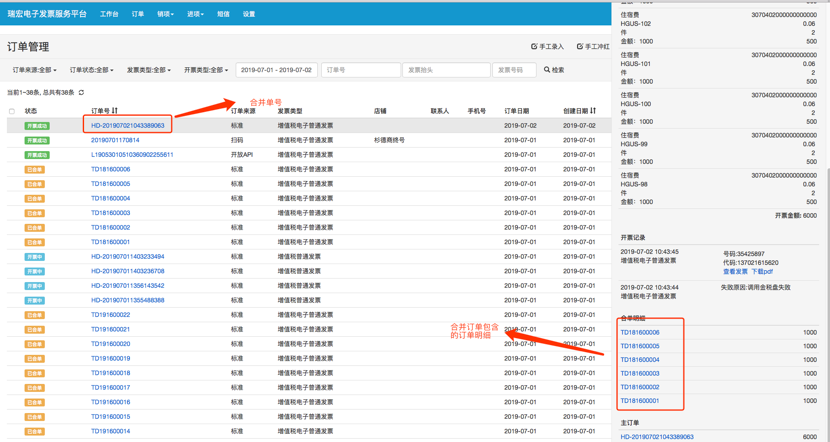
Task: Open order TD181600006 in the order table
Action: [x=110, y=169]
